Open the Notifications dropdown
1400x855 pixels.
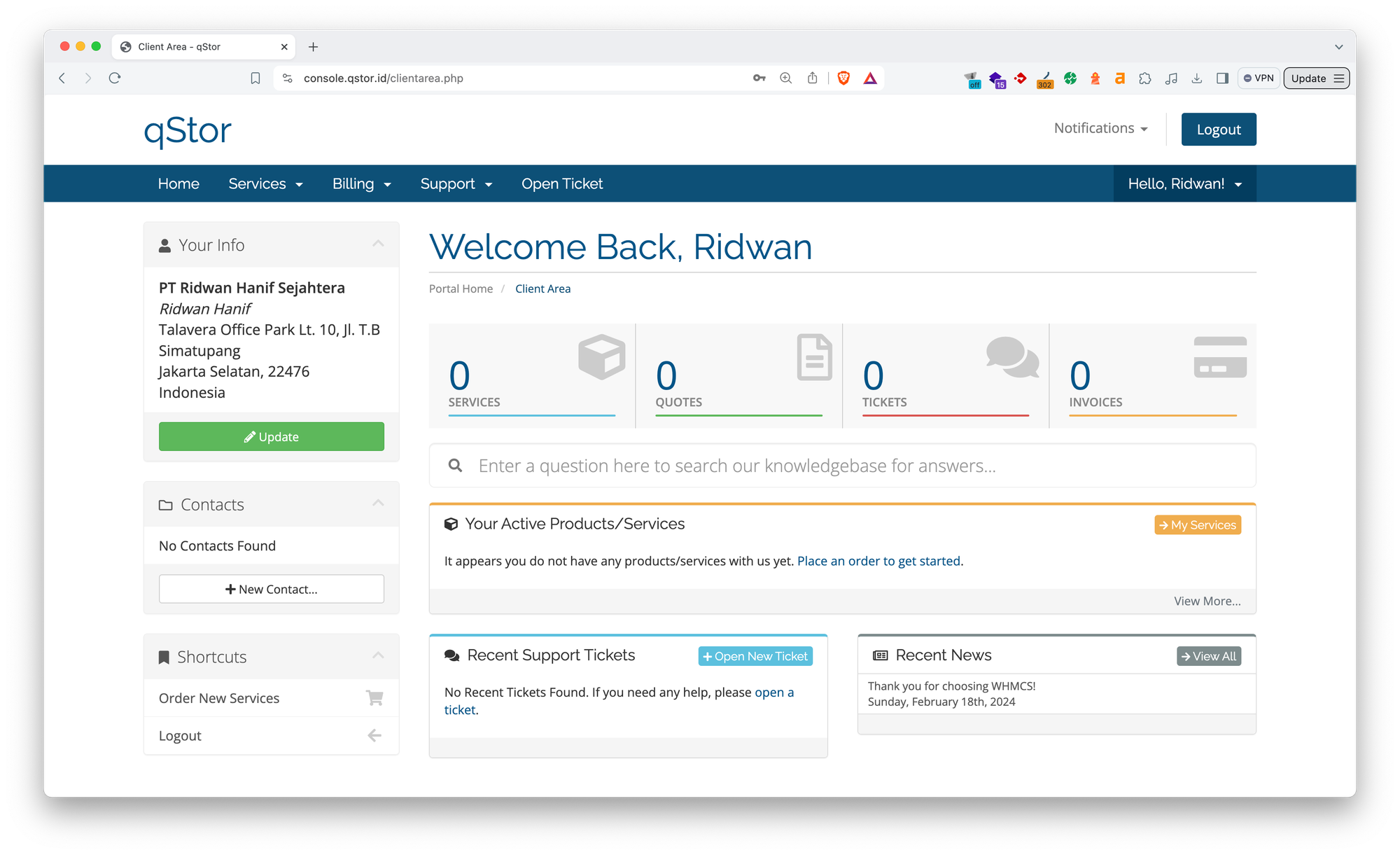pyautogui.click(x=1101, y=128)
